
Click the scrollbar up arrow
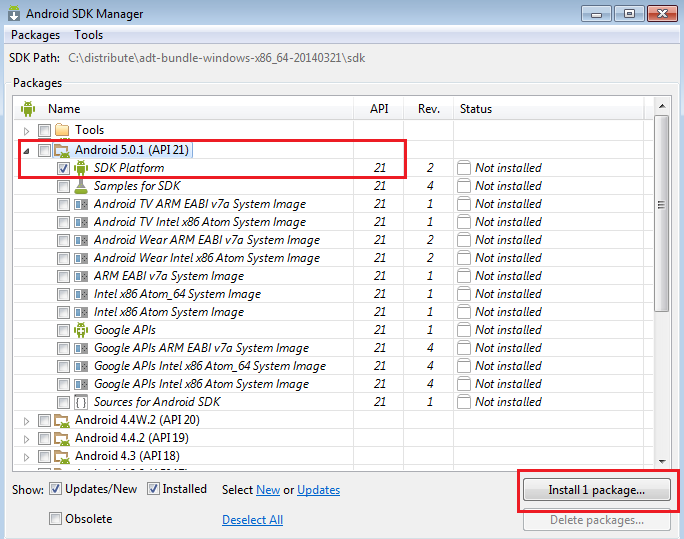point(662,106)
